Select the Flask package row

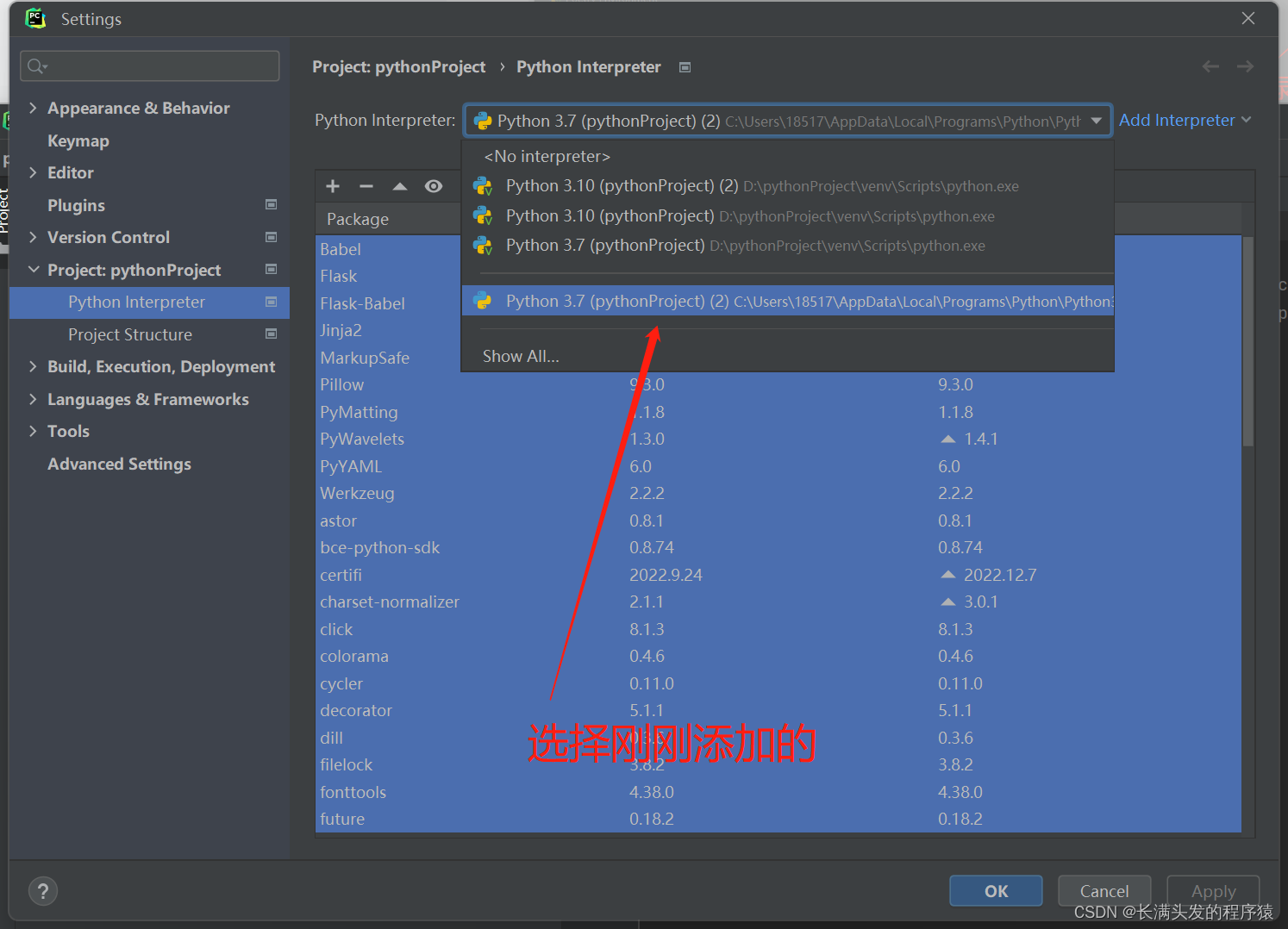(x=388, y=276)
